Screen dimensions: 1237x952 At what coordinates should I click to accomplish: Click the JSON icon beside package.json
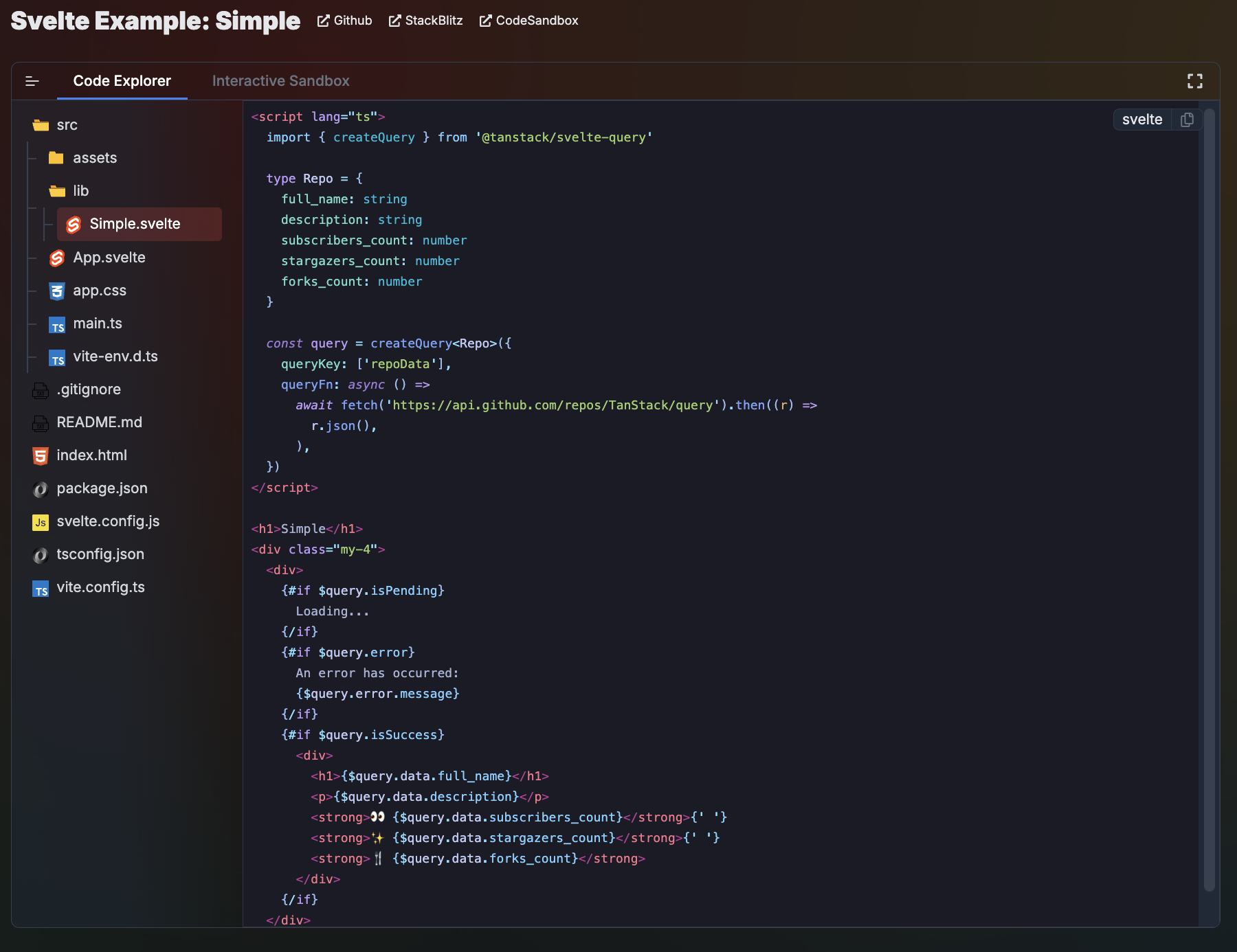(x=41, y=489)
